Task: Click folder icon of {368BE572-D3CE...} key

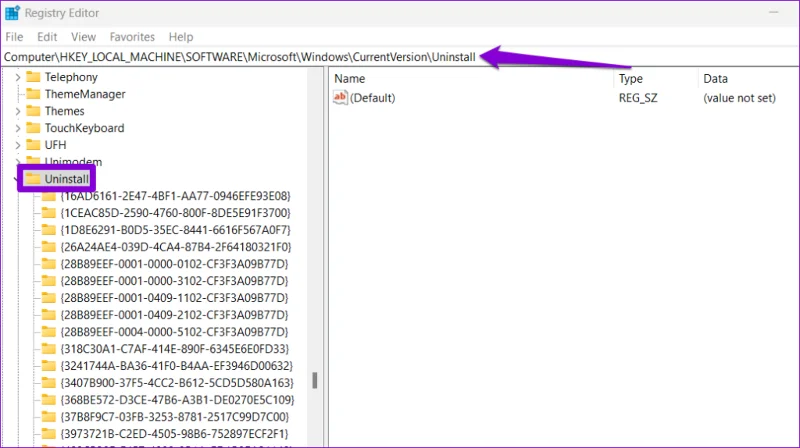Action: pyautogui.click(x=48, y=400)
